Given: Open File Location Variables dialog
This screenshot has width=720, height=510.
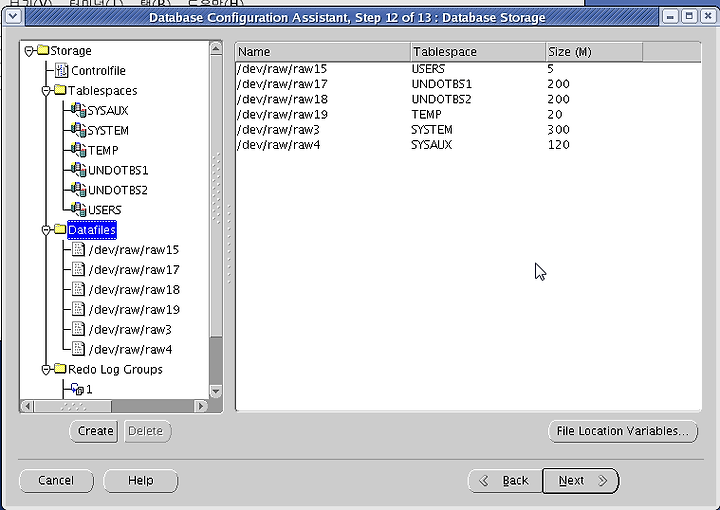Looking at the screenshot, I should (x=623, y=431).
